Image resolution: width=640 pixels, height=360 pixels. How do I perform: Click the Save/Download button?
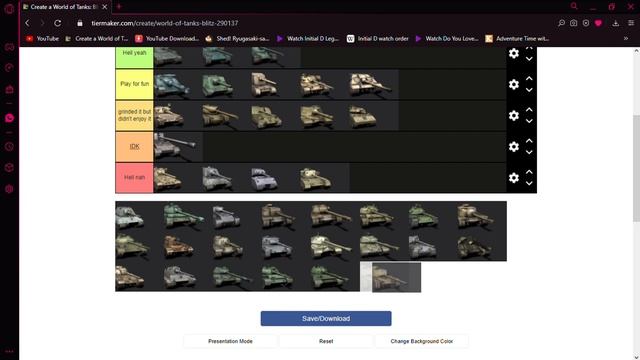(326, 318)
